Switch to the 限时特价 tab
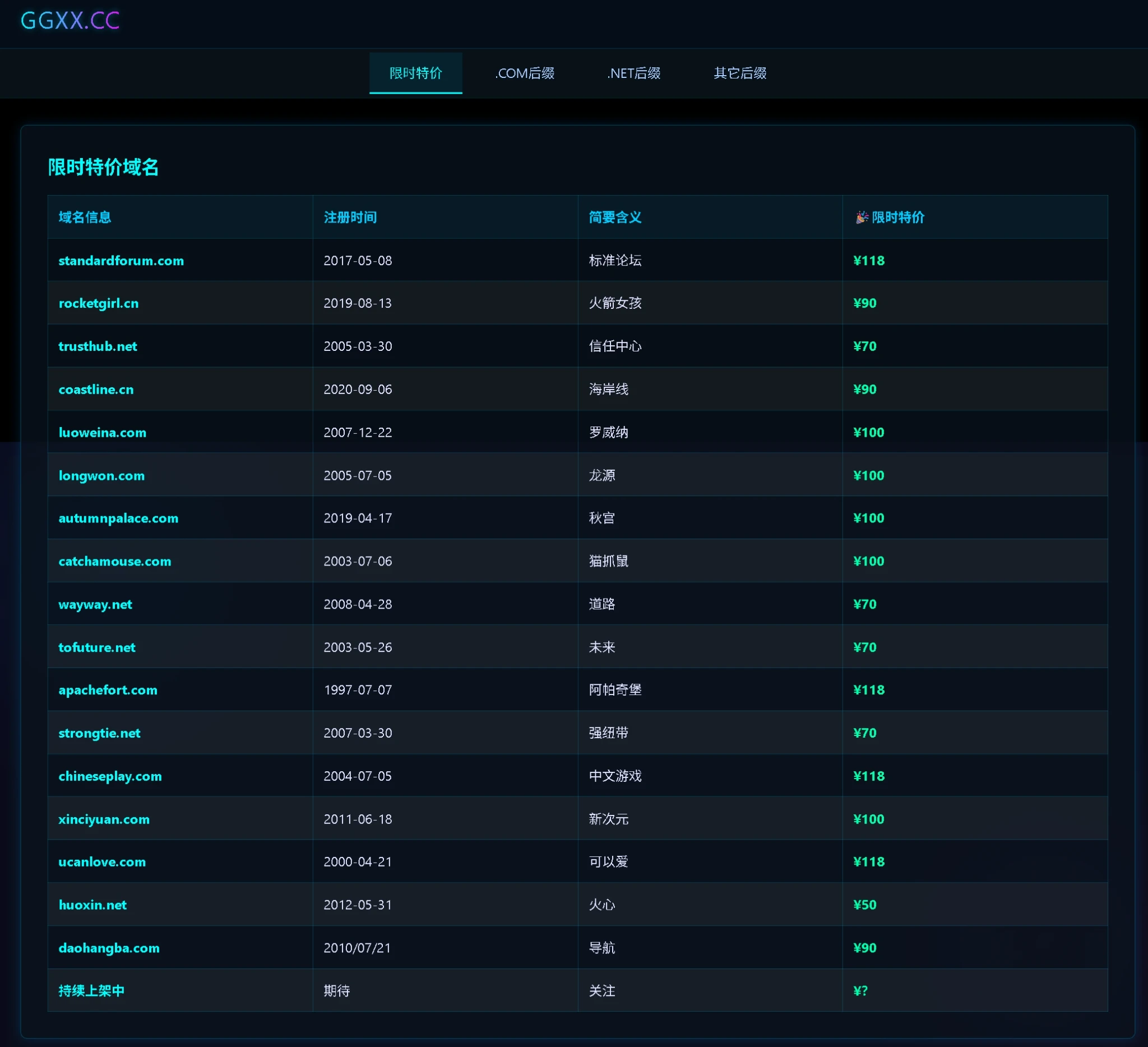 (415, 73)
